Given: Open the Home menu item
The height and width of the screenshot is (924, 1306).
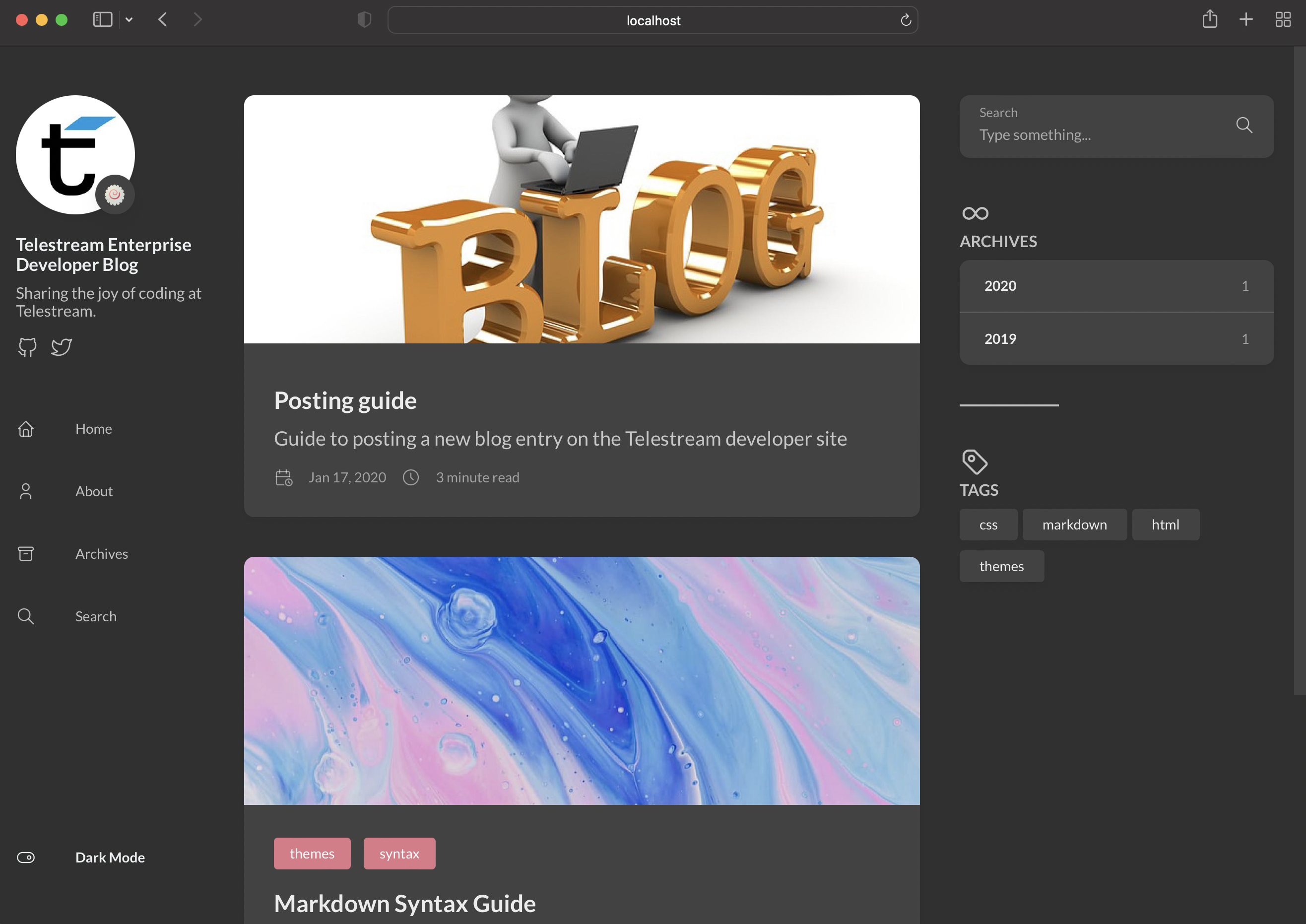Looking at the screenshot, I should pyautogui.click(x=94, y=428).
